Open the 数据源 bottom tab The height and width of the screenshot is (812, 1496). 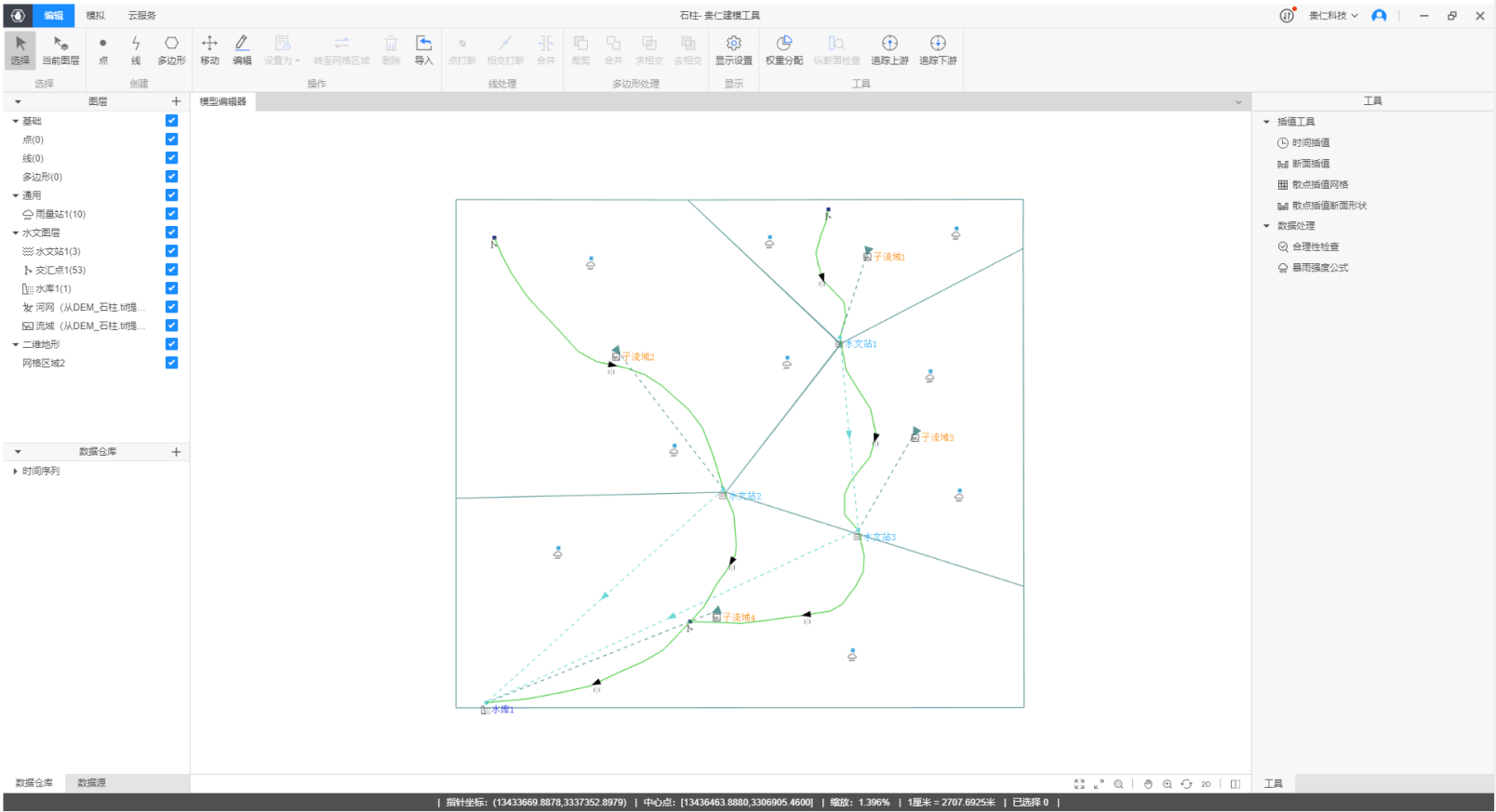click(x=91, y=783)
